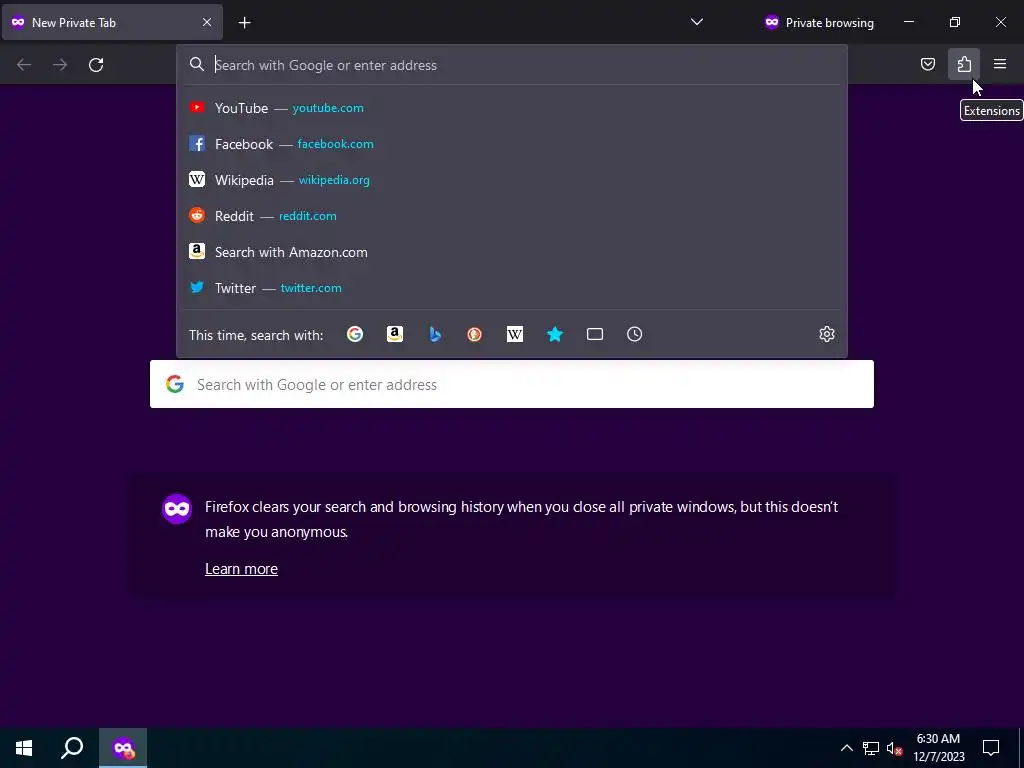Go back one page
1024x768 pixels.
[x=24, y=64]
